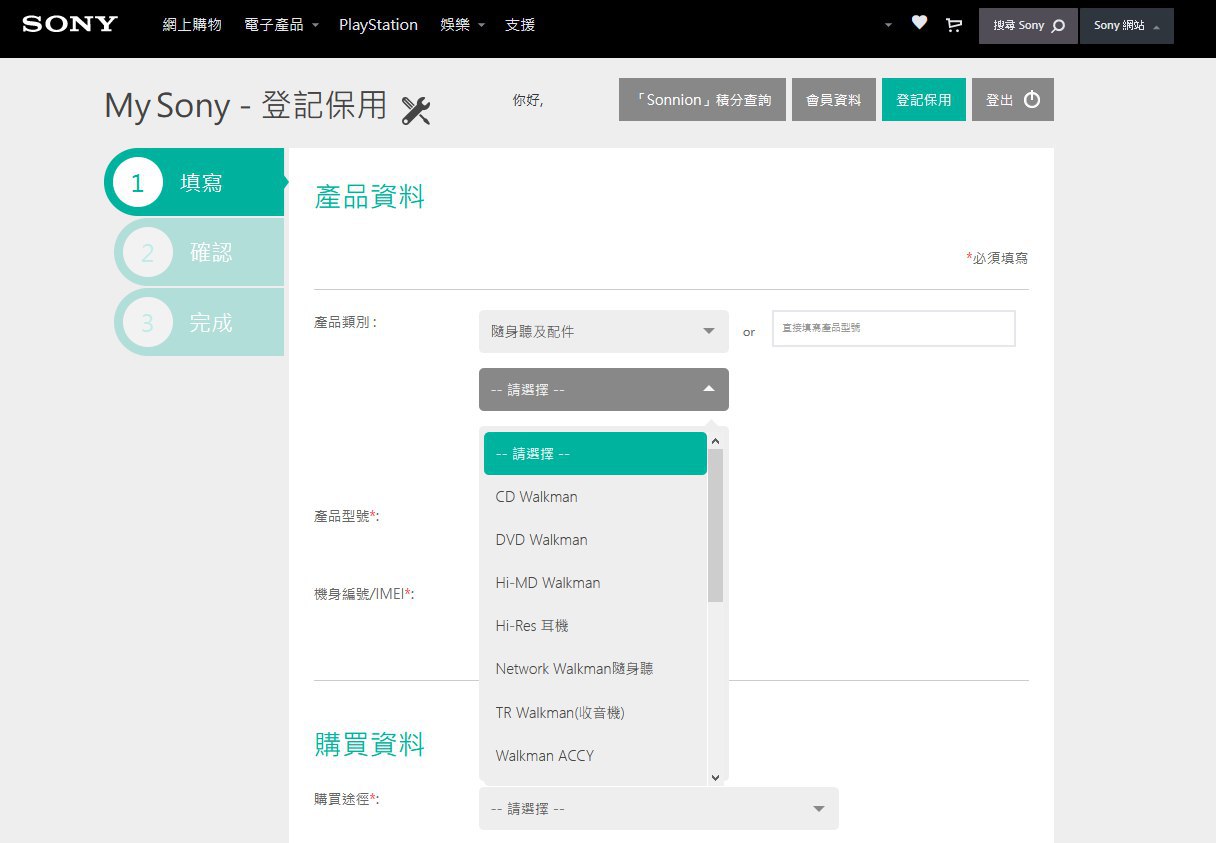Image resolution: width=1216 pixels, height=843 pixels.
Task: Select step 2 確認 tab
Action: tap(199, 252)
